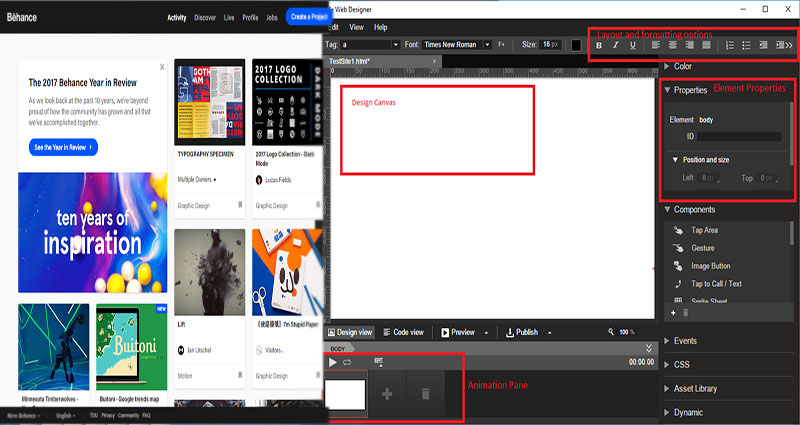Expand the Events panel

(x=686, y=341)
